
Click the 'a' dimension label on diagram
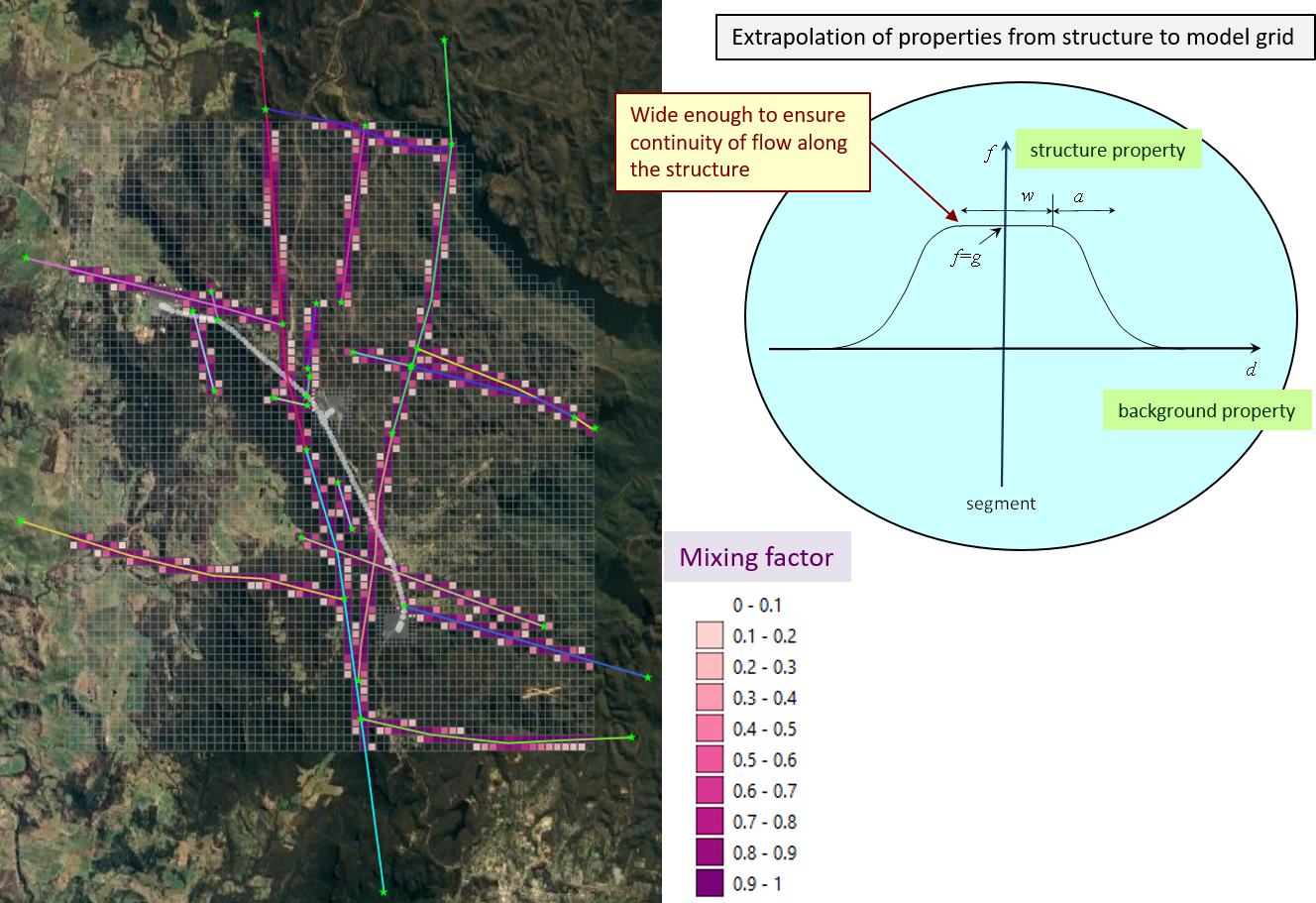[x=1079, y=197]
